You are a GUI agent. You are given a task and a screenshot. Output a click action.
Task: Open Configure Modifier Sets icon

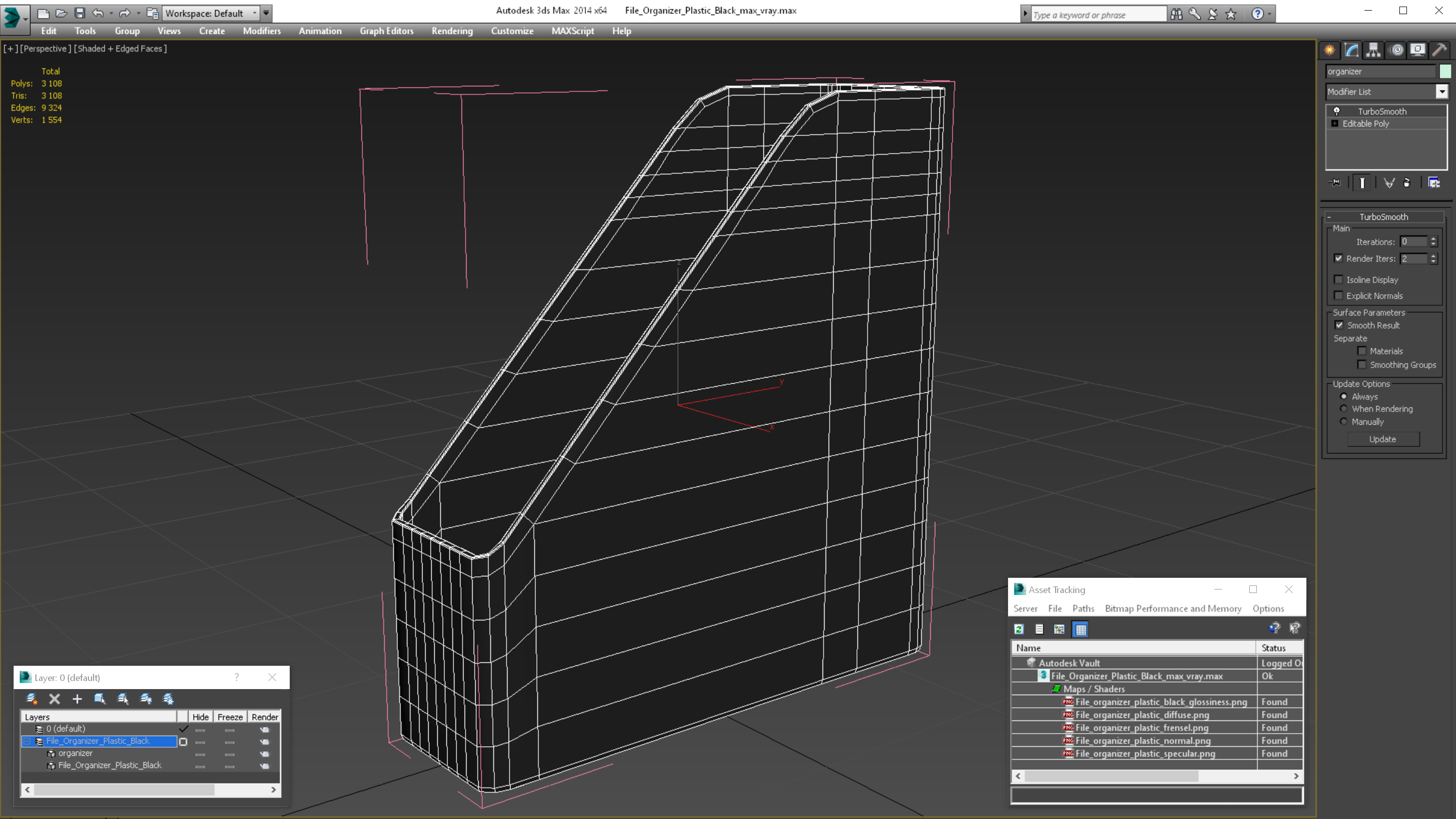[x=1434, y=183]
